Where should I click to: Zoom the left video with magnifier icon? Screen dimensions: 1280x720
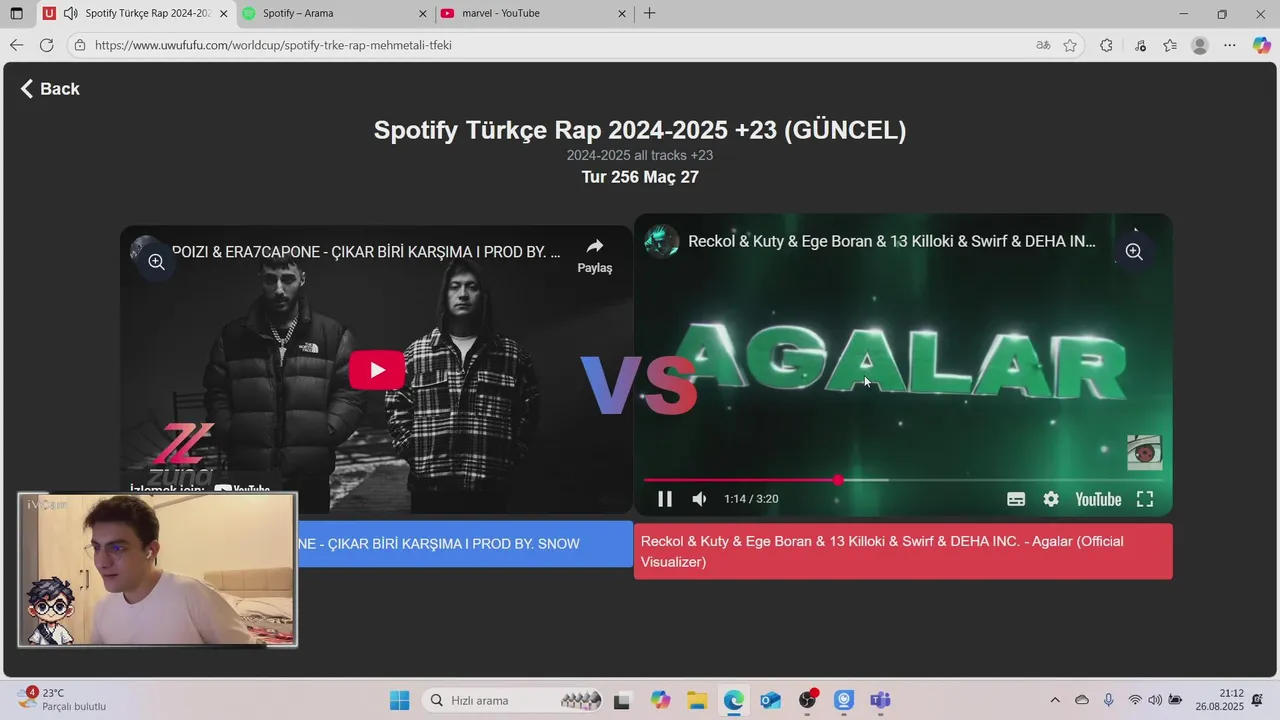(156, 262)
